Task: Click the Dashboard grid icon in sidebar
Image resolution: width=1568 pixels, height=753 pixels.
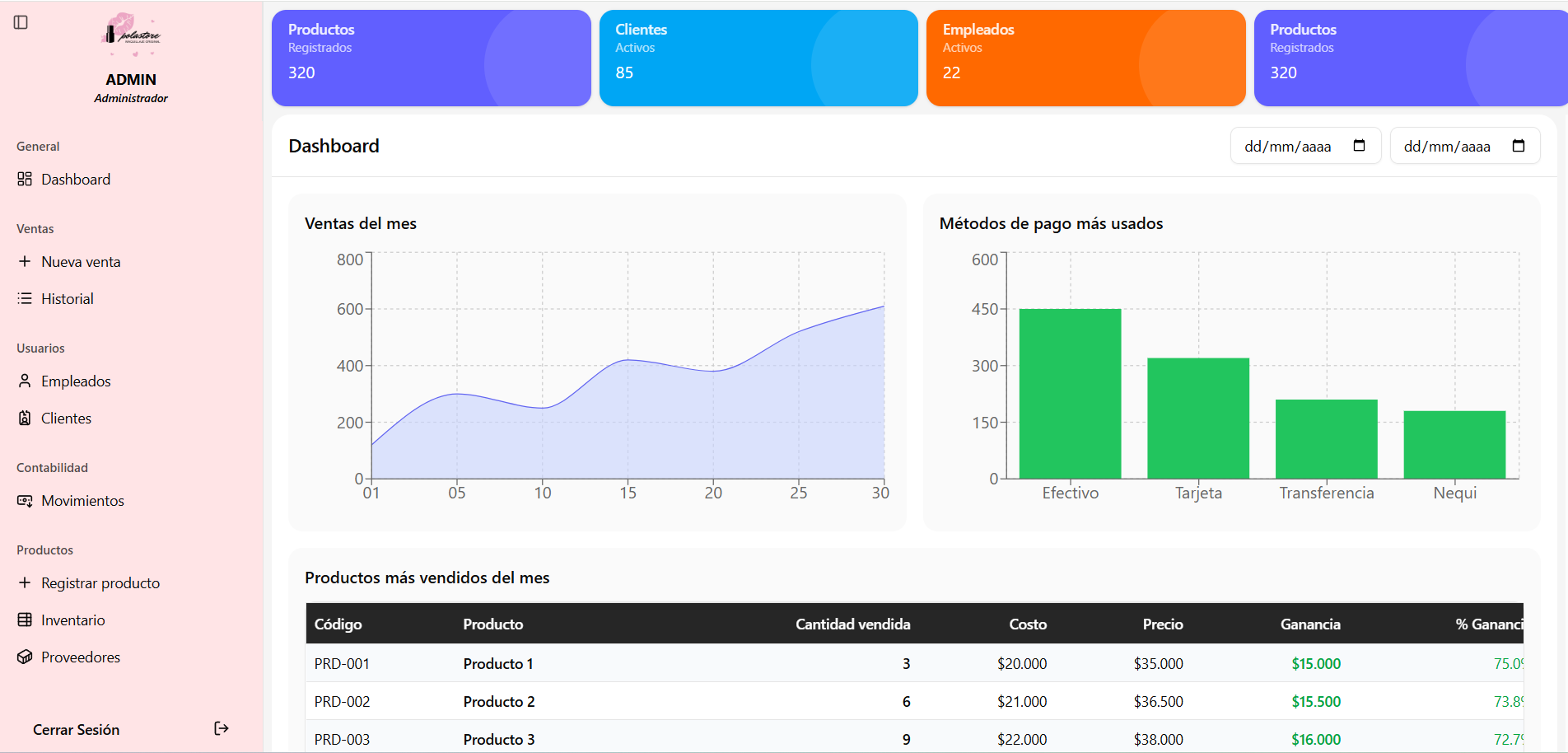Action: click(25, 179)
